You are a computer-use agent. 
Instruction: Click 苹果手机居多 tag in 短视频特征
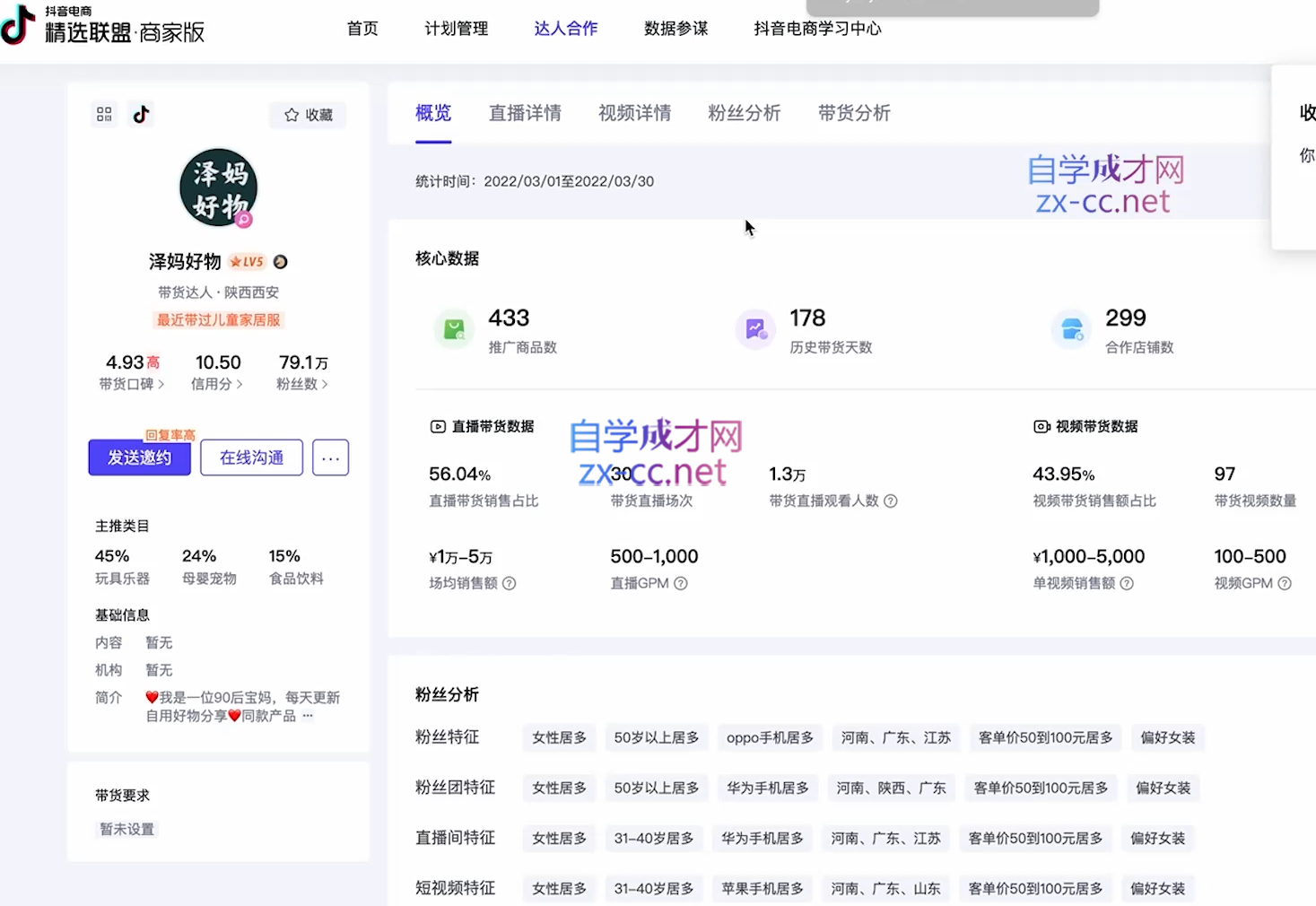[x=763, y=888]
